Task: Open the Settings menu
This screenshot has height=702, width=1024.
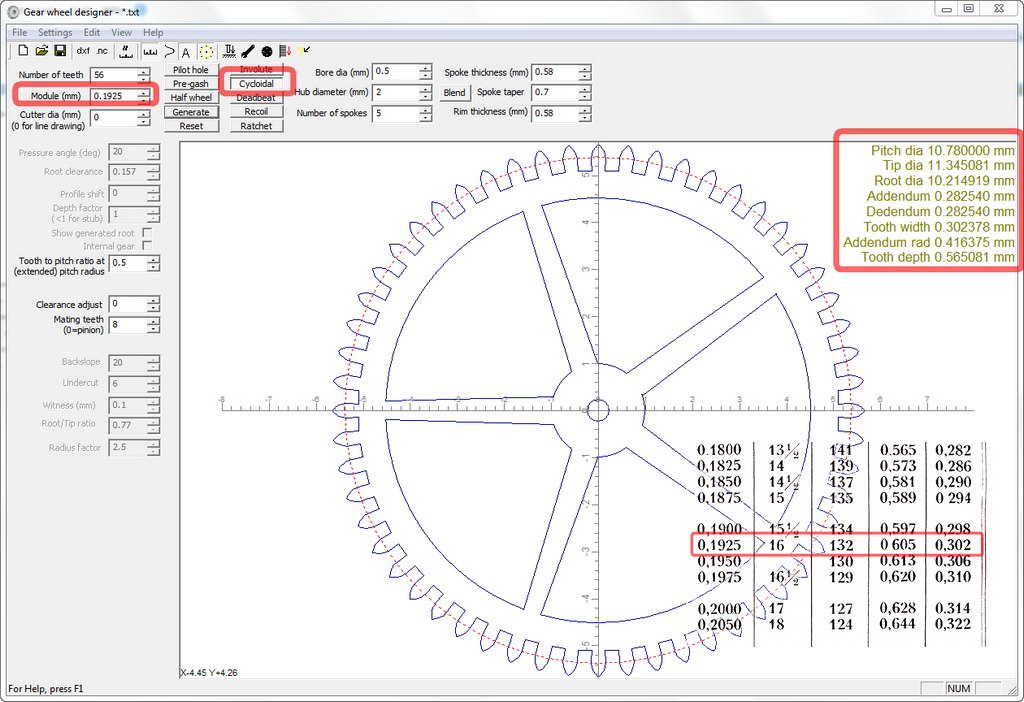Action: [x=55, y=33]
